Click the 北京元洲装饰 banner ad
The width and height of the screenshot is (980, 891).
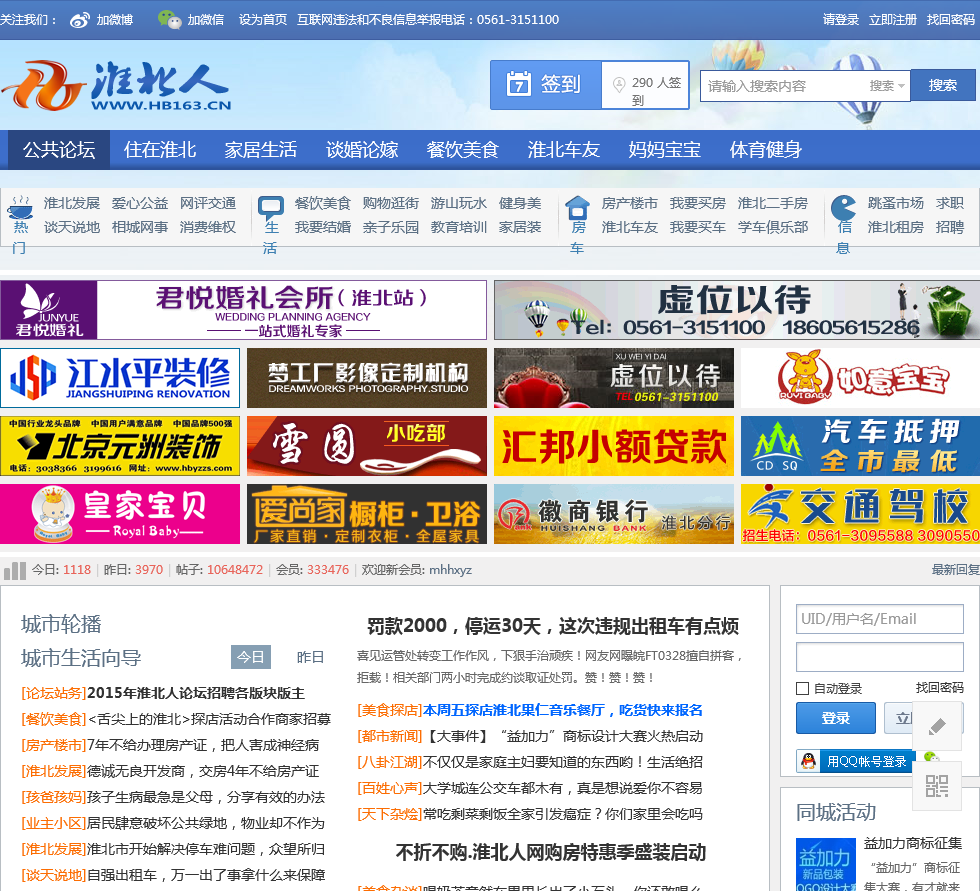point(120,446)
